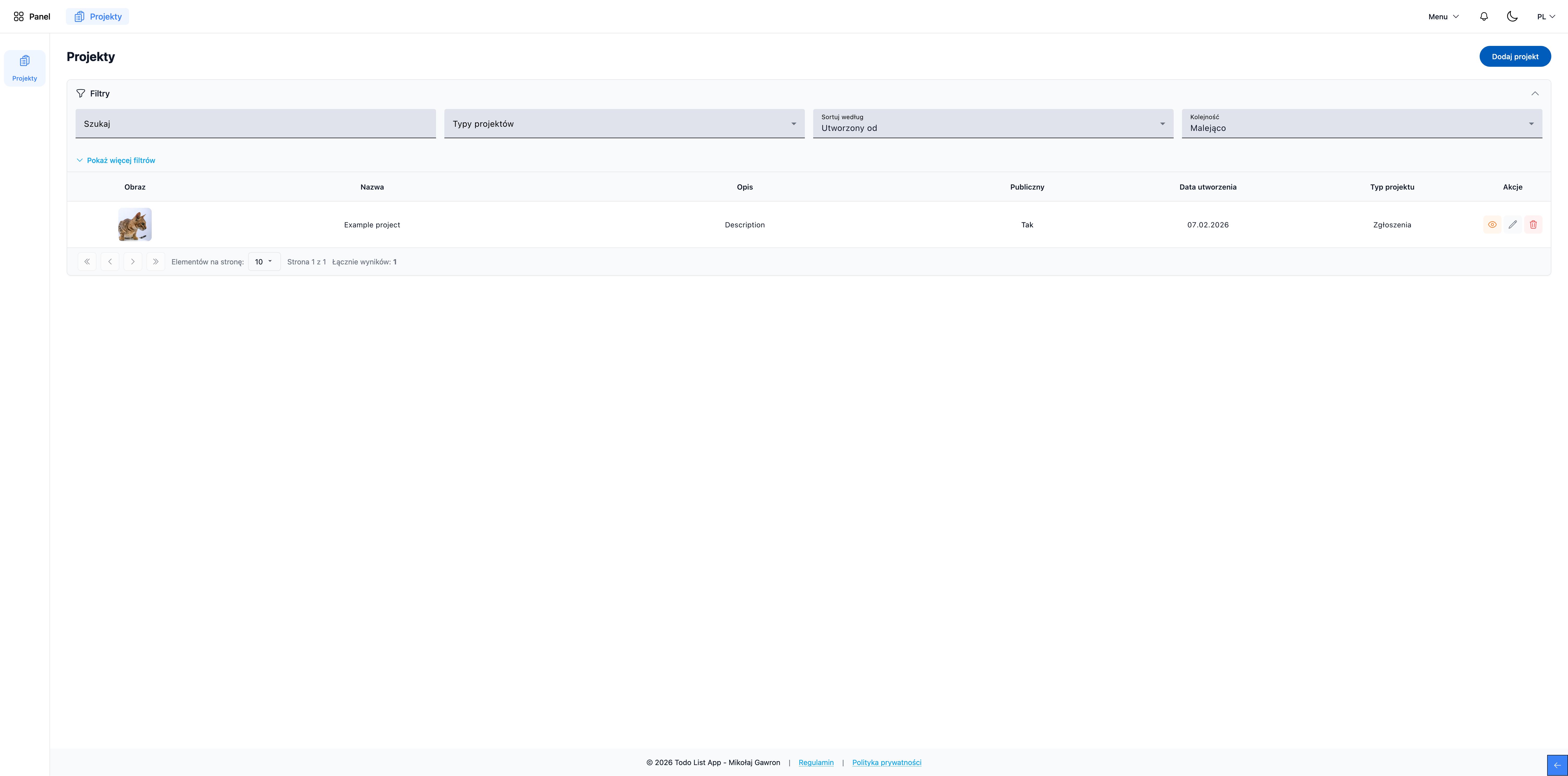Screen dimensions: 1568x776
Task: Go to previous page of results
Action: (x=110, y=261)
